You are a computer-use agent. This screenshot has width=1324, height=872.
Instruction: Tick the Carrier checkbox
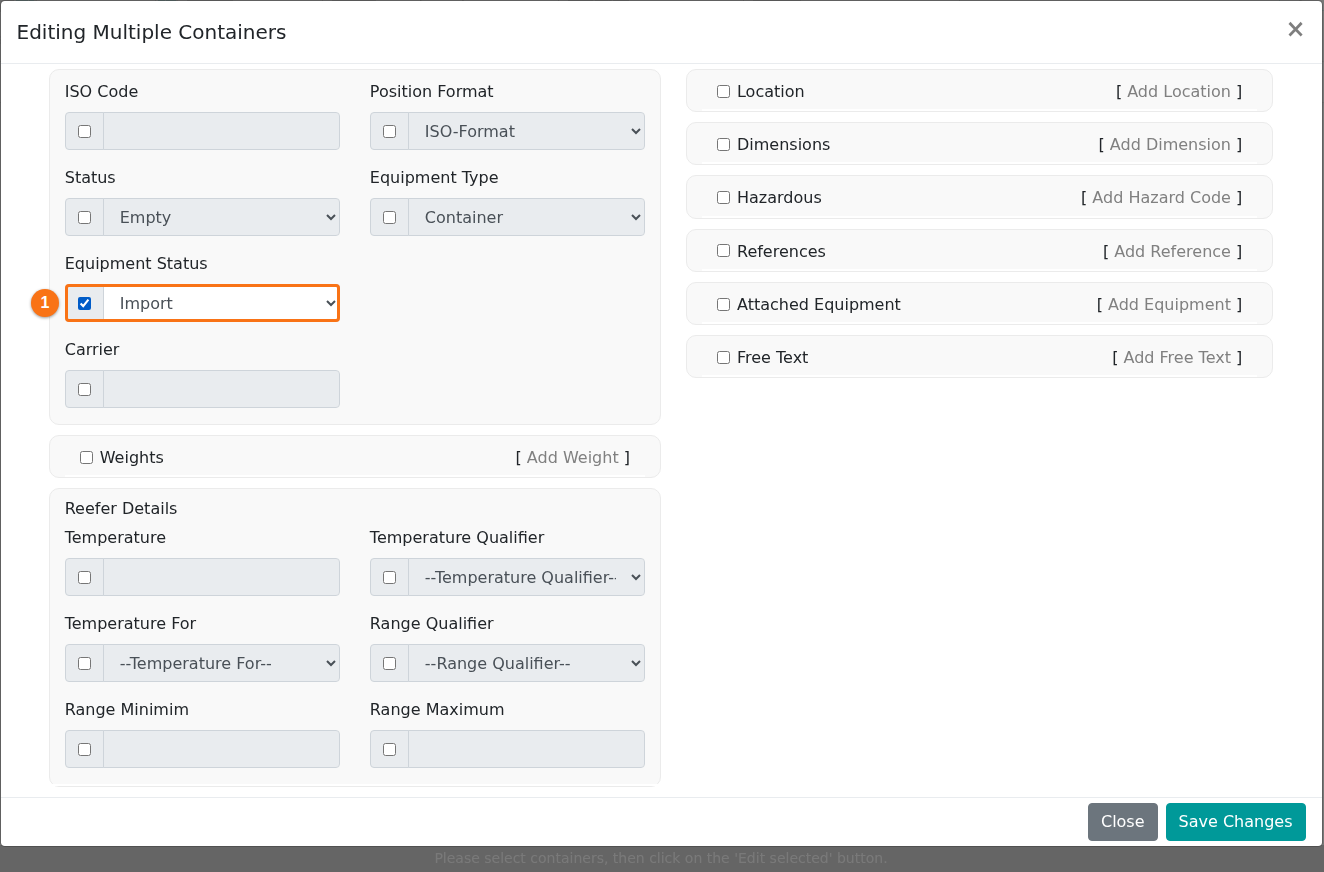84,389
